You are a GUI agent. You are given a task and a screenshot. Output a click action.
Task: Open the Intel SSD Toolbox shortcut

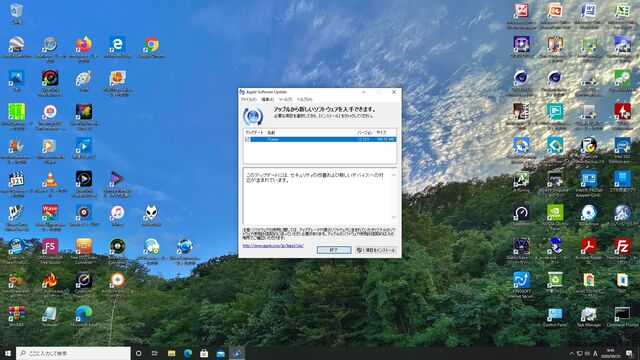(x=622, y=145)
